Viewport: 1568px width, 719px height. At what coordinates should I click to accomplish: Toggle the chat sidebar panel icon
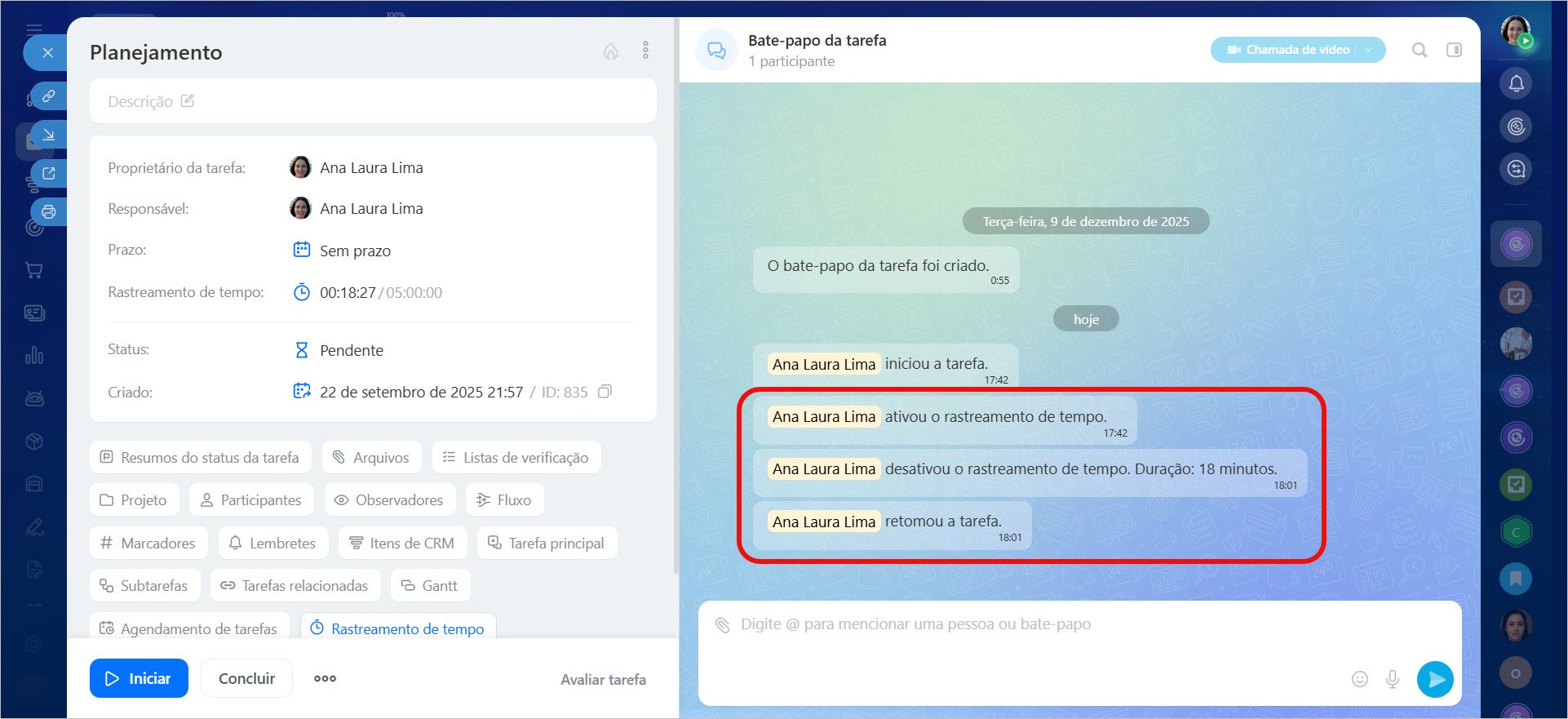(x=1454, y=50)
